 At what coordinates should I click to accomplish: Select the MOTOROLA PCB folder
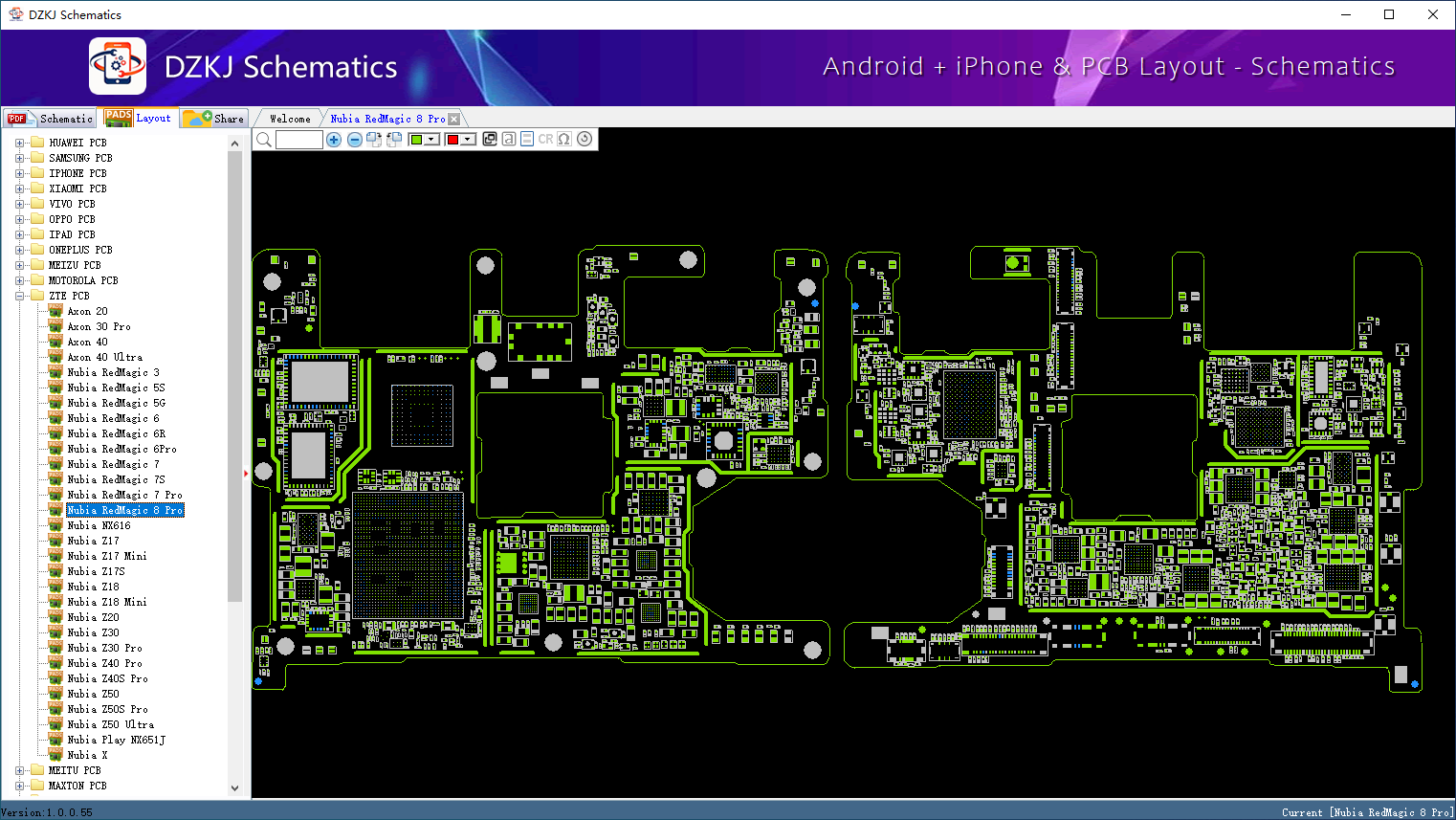pyautogui.click(x=83, y=280)
